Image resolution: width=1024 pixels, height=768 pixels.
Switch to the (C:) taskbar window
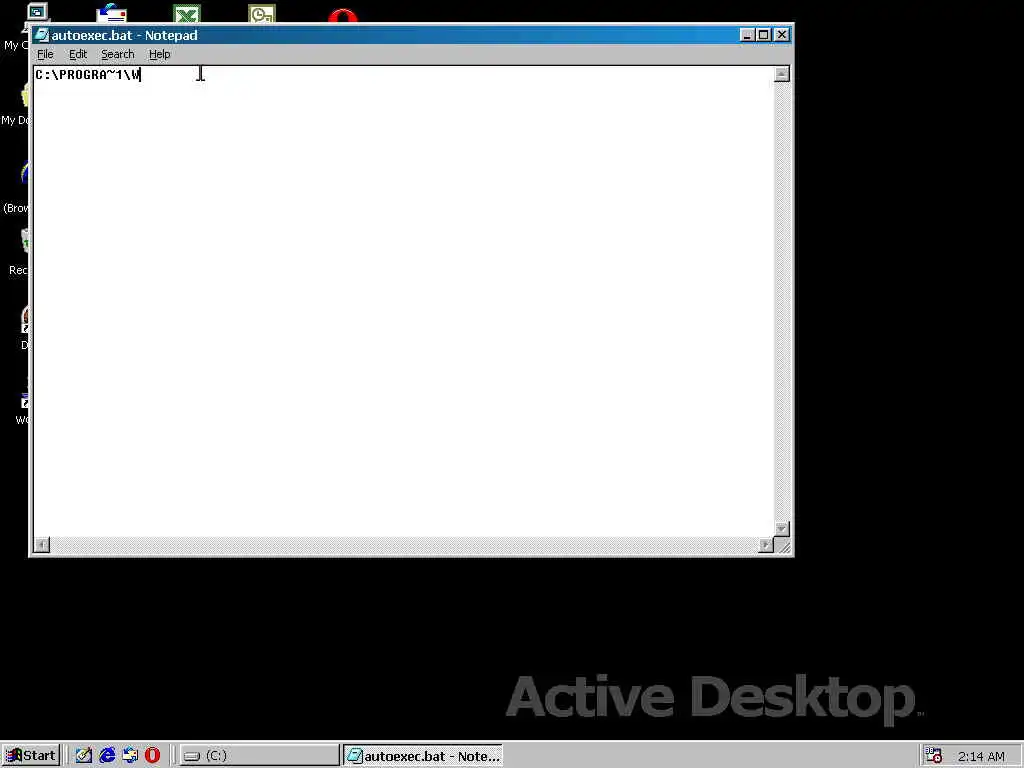tap(259, 756)
